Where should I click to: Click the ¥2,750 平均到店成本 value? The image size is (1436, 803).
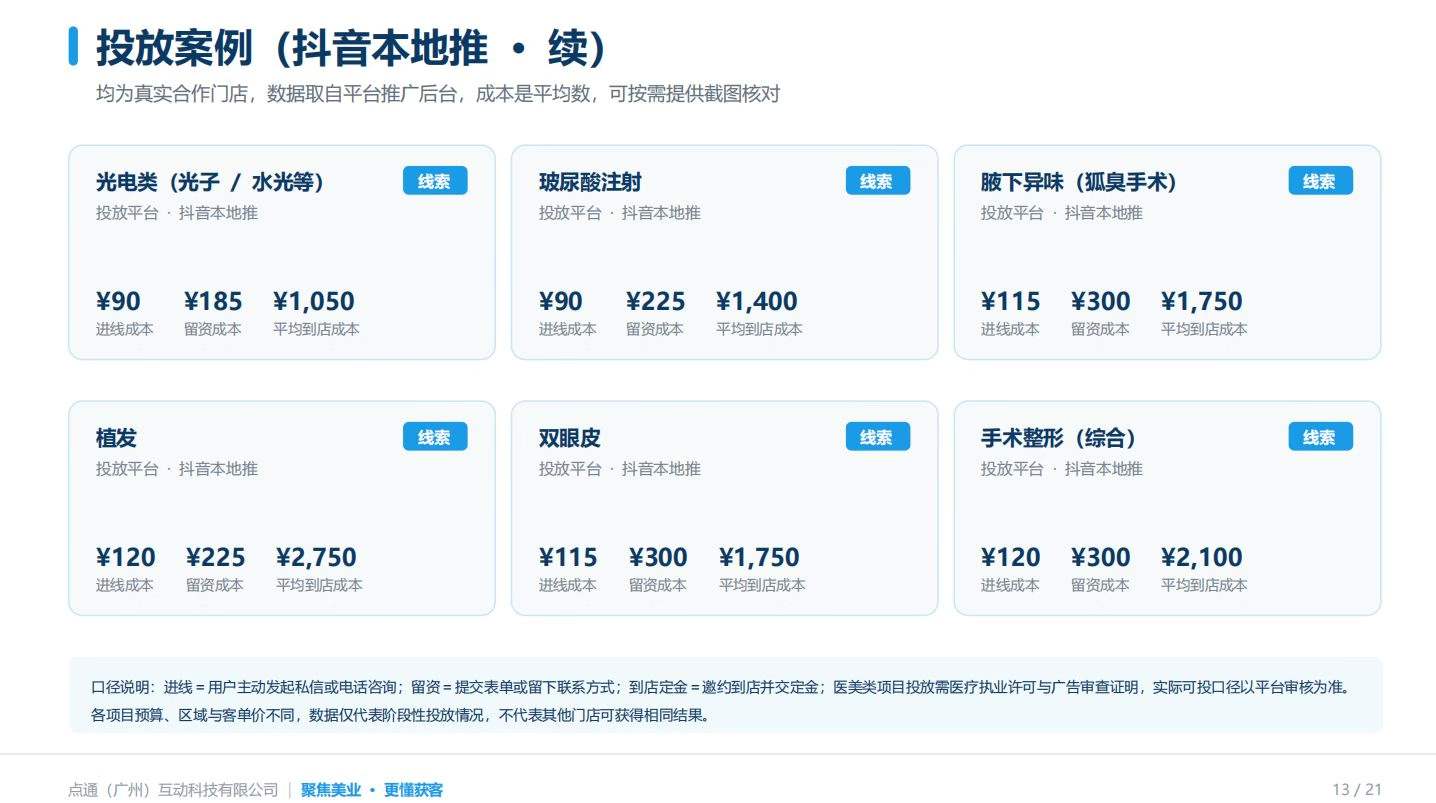pos(316,557)
